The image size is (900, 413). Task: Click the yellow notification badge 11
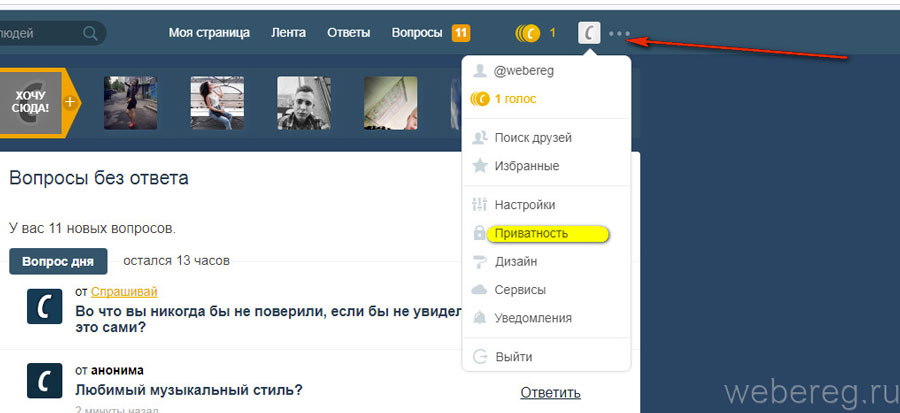pyautogui.click(x=461, y=33)
